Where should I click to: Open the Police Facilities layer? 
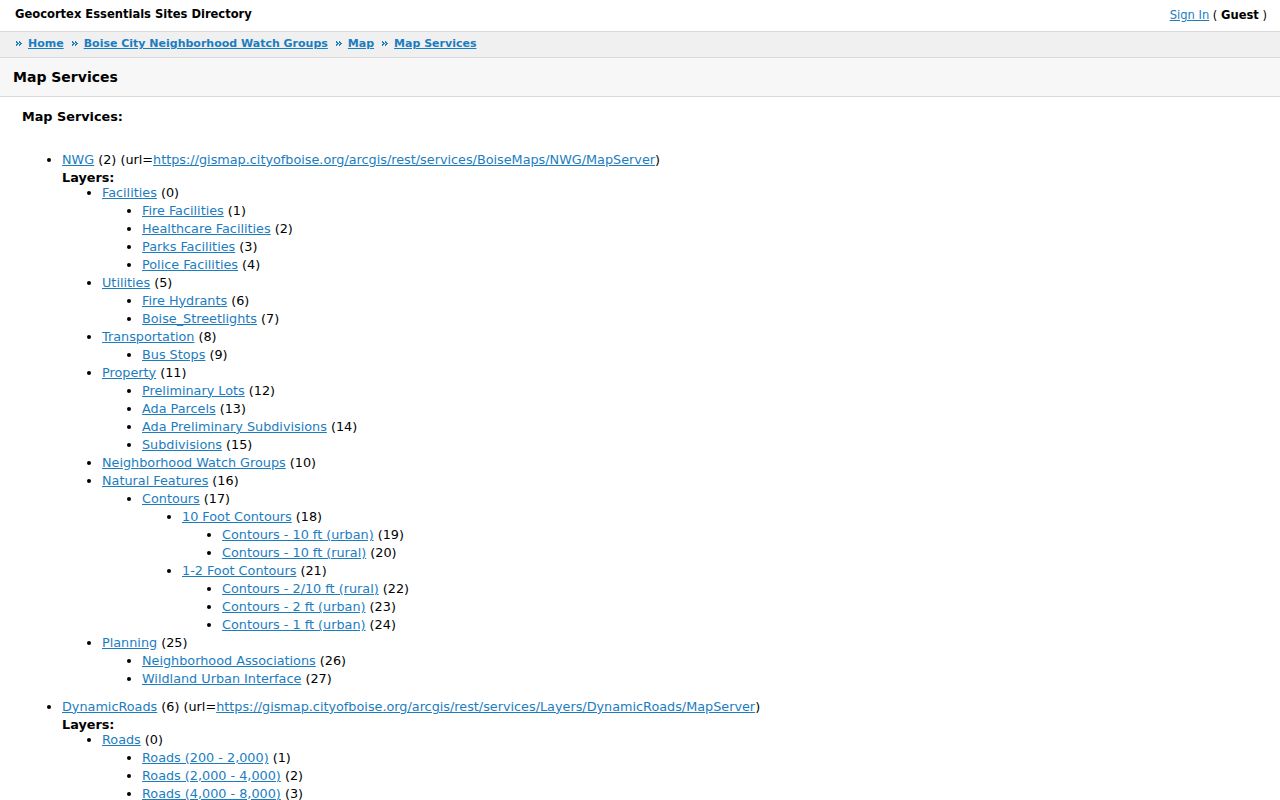coord(190,265)
